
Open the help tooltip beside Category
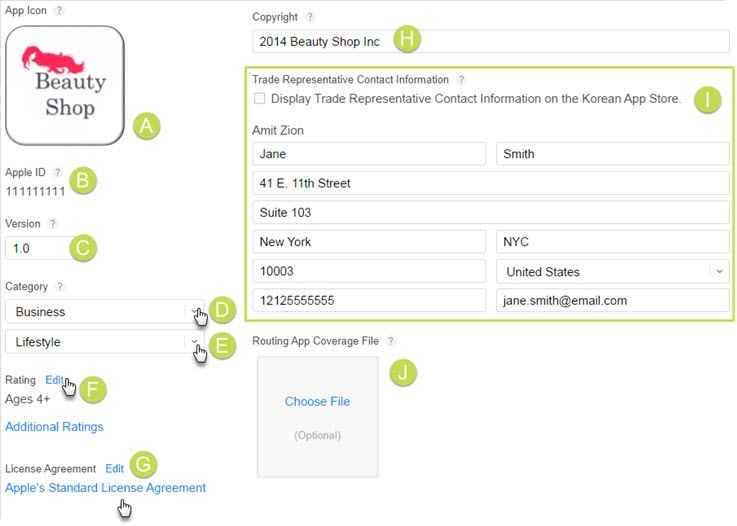pyautogui.click(x=61, y=287)
